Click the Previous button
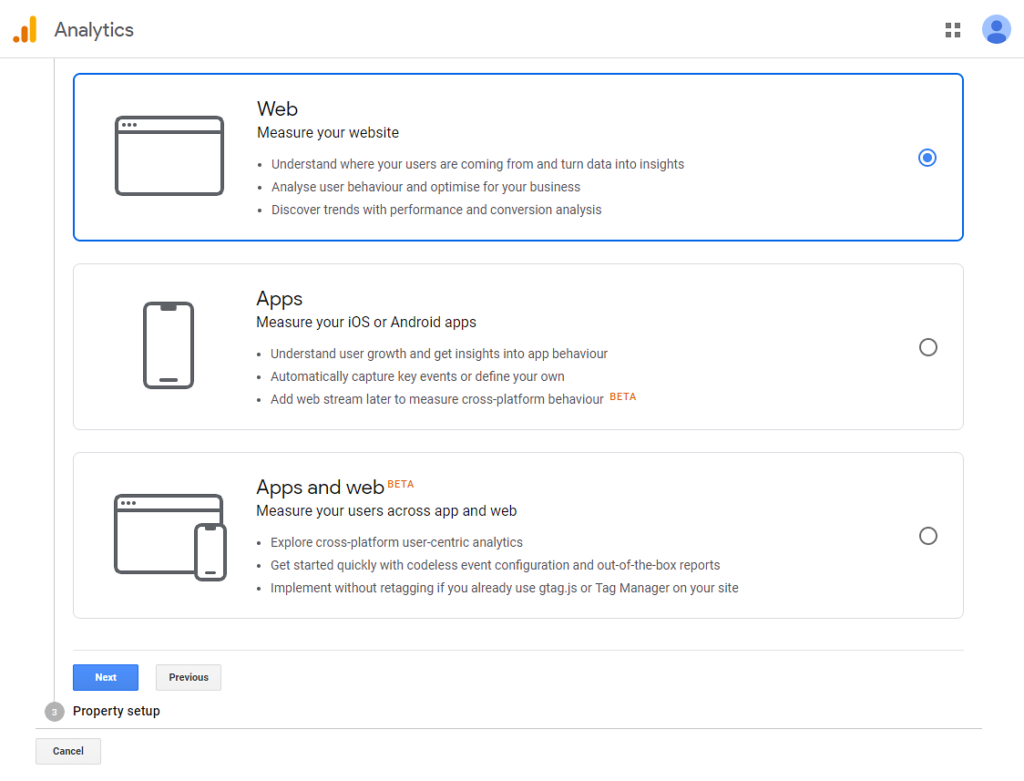This screenshot has height=781, width=1024. (x=188, y=677)
